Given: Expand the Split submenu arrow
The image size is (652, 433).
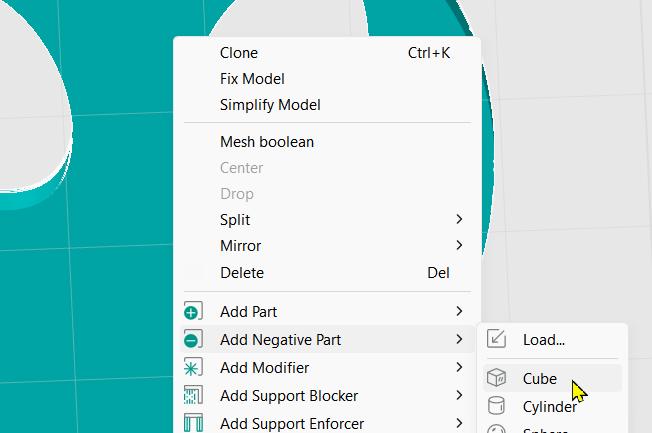Looking at the screenshot, I should point(459,219).
